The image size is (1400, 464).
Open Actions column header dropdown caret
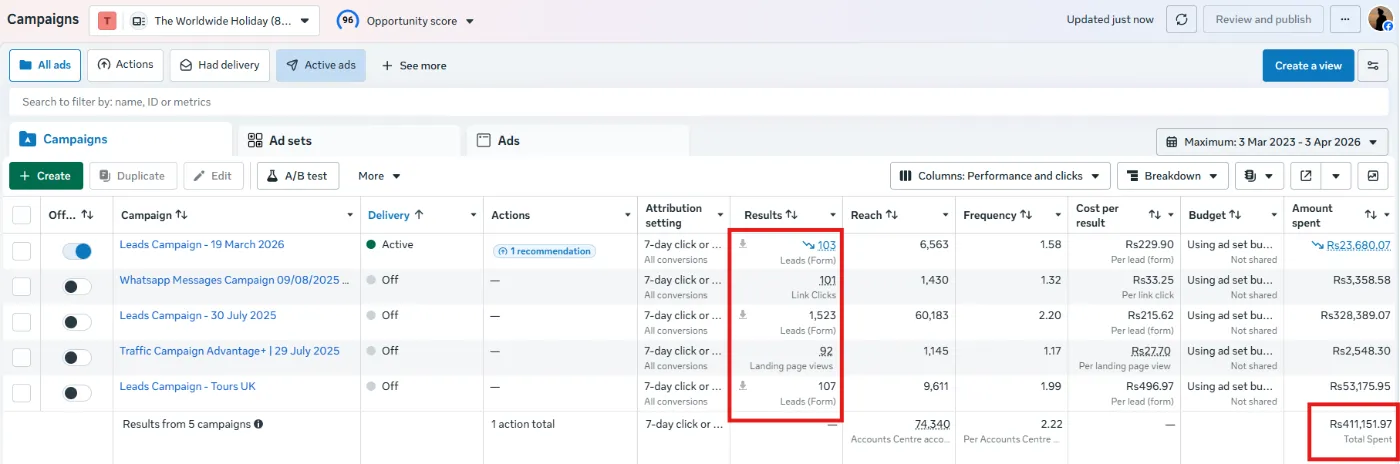coord(626,215)
